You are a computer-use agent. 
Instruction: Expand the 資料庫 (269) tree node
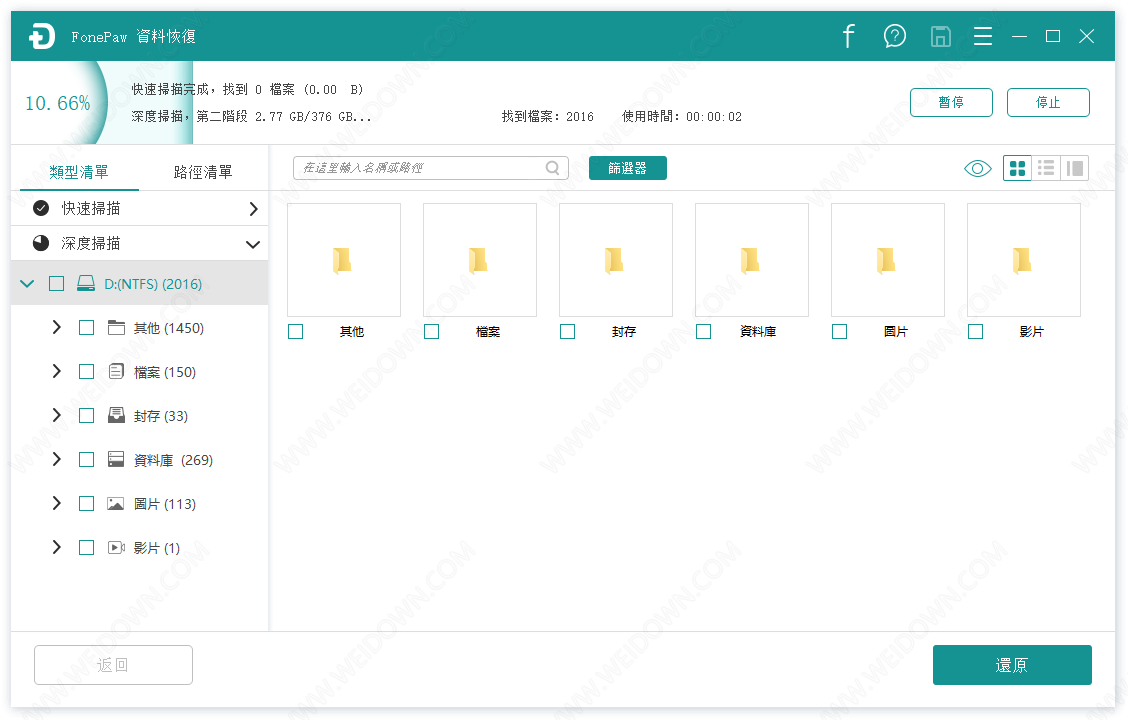56,459
